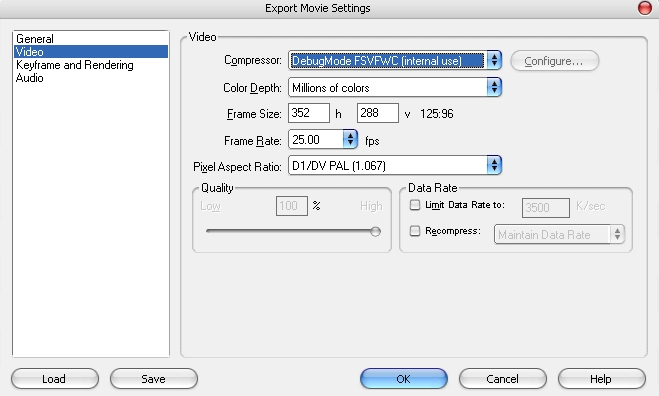Click the Save button
The height and width of the screenshot is (396, 659).
154,379
